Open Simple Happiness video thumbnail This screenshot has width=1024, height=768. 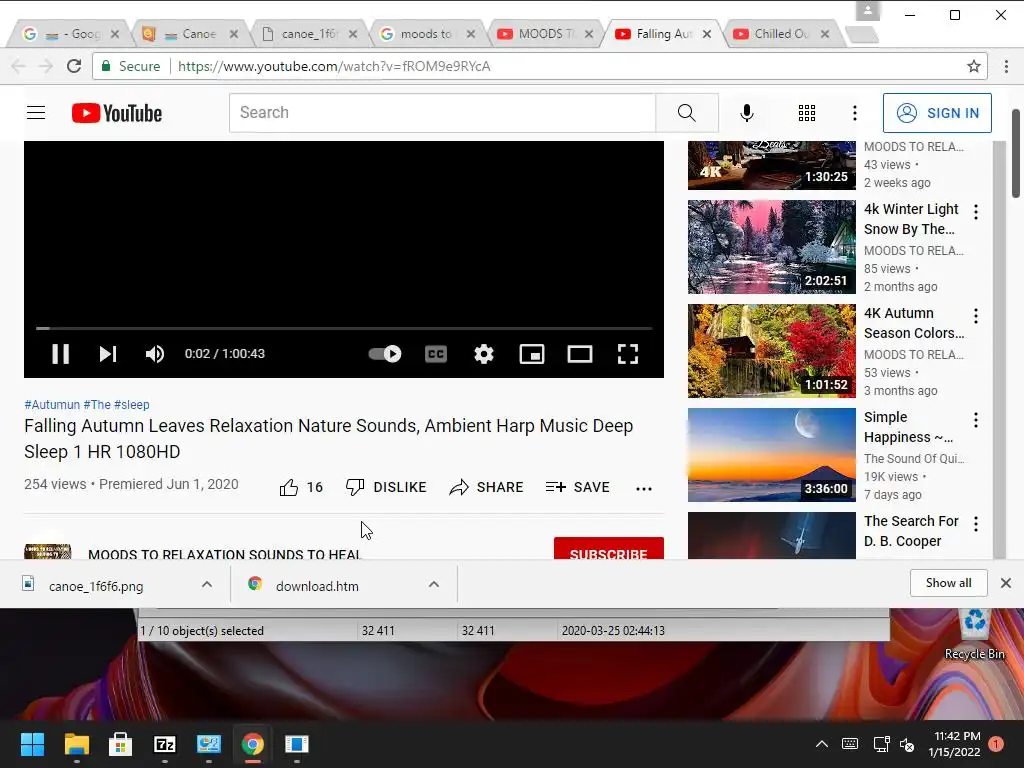[x=771, y=455]
